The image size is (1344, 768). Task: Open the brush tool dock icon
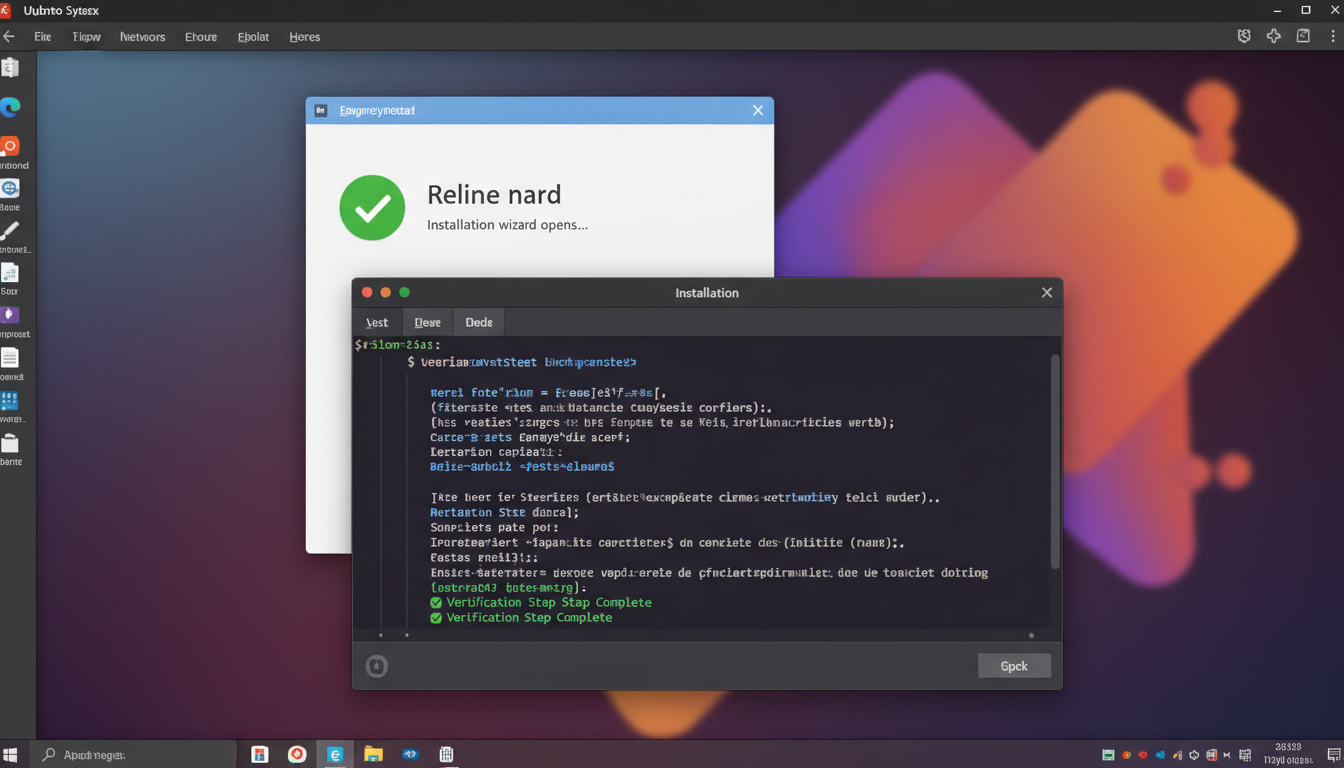(x=10, y=231)
